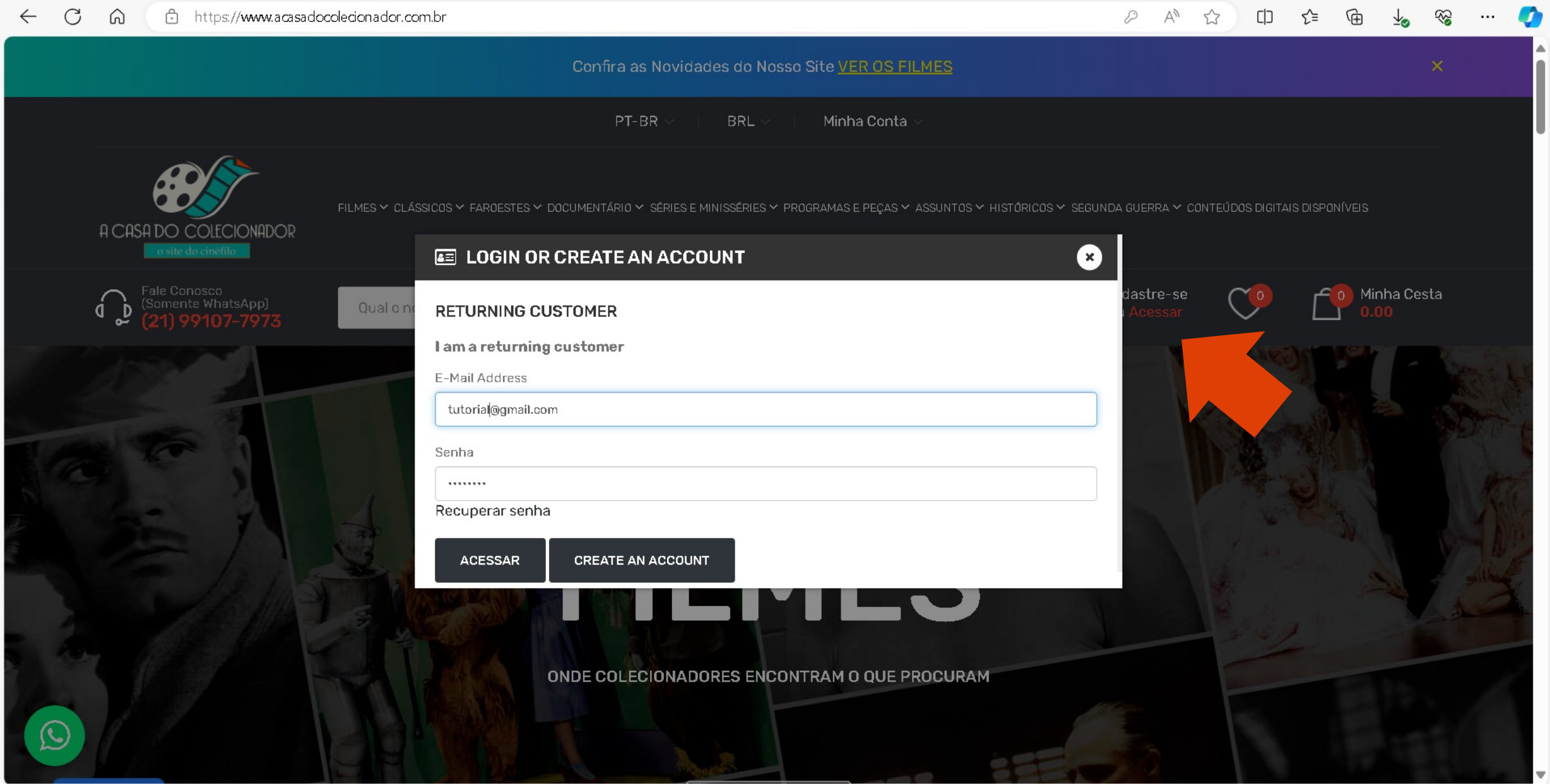
Task: Expand PT-BR language dropdown
Action: click(x=644, y=121)
